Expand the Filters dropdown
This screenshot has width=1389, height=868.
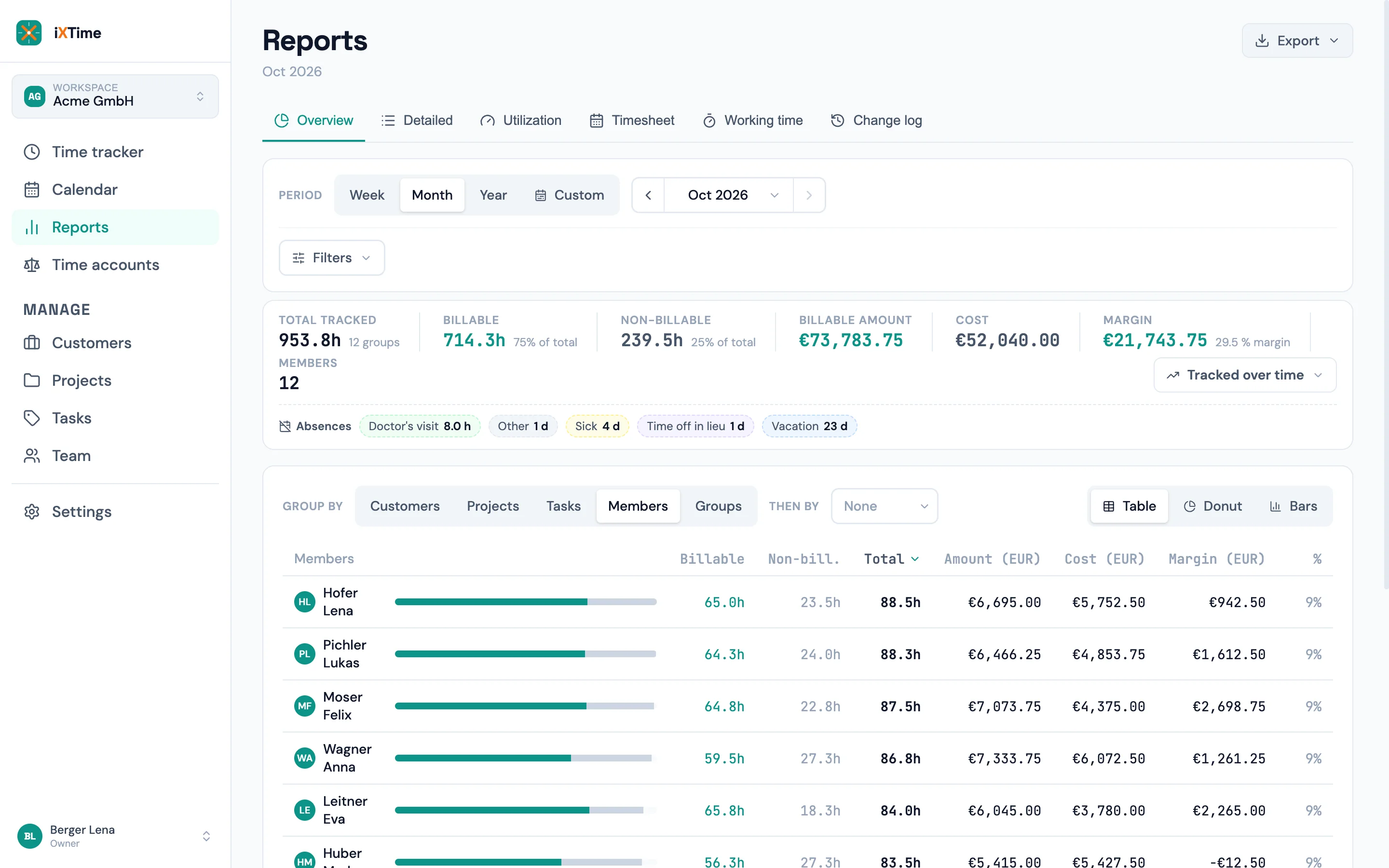[x=332, y=258]
